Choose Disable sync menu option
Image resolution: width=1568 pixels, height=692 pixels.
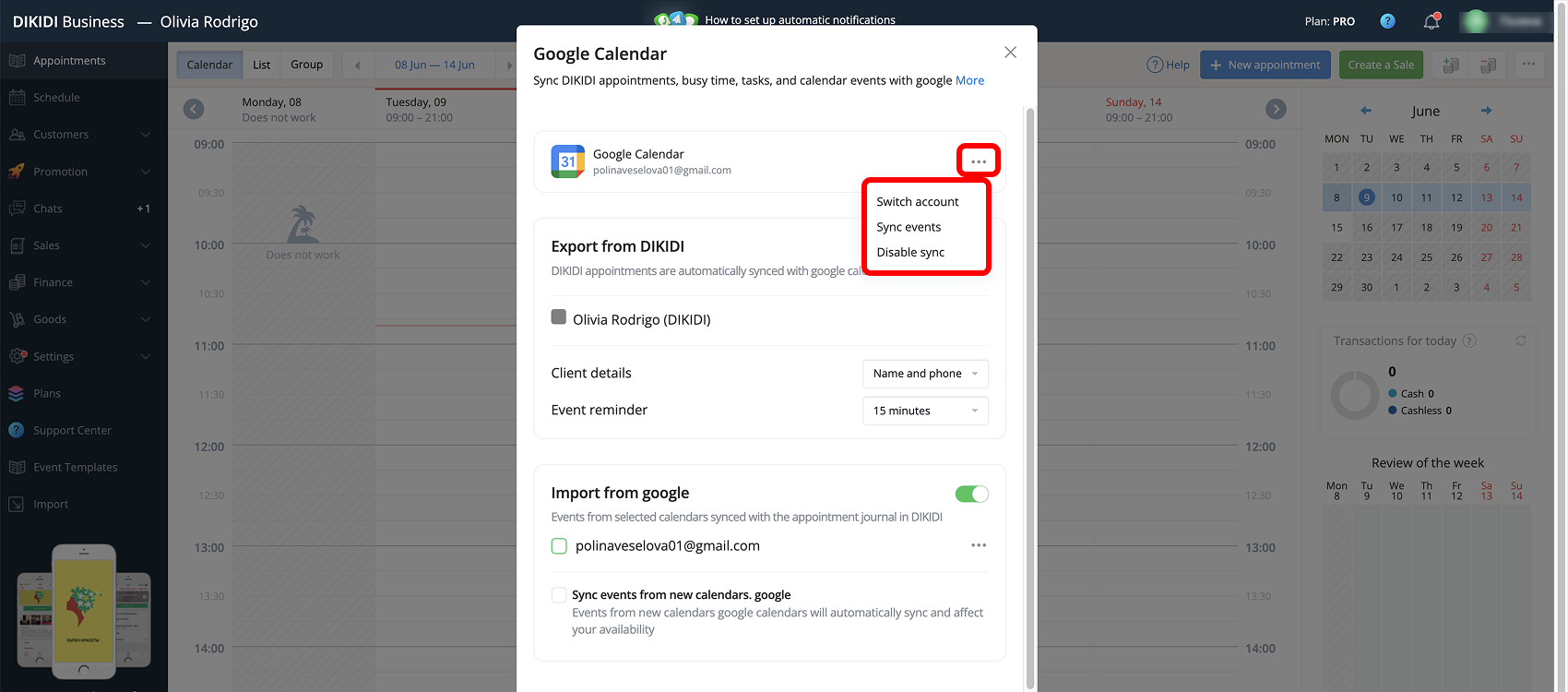pyautogui.click(x=910, y=253)
